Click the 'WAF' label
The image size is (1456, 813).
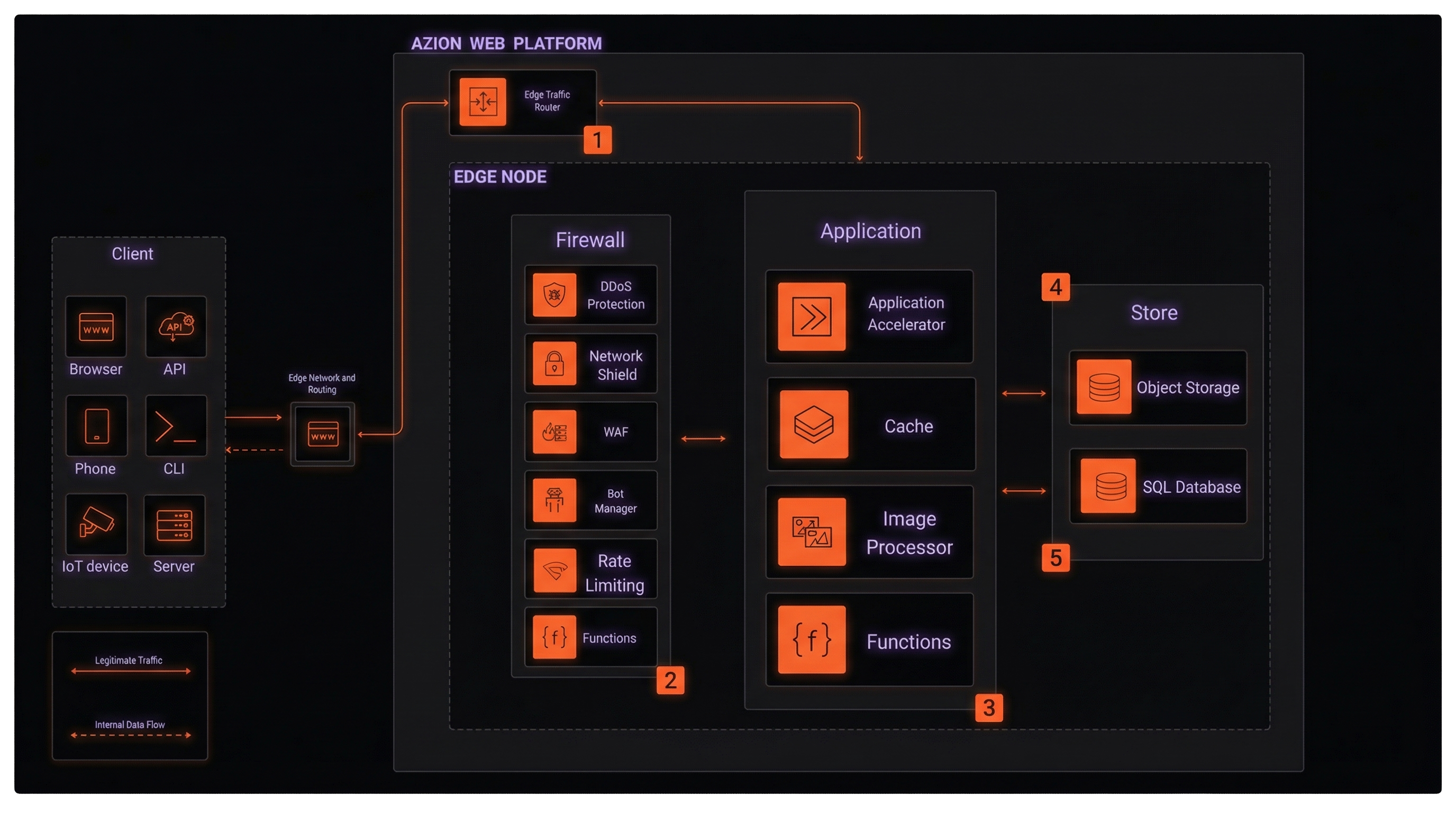pos(615,432)
